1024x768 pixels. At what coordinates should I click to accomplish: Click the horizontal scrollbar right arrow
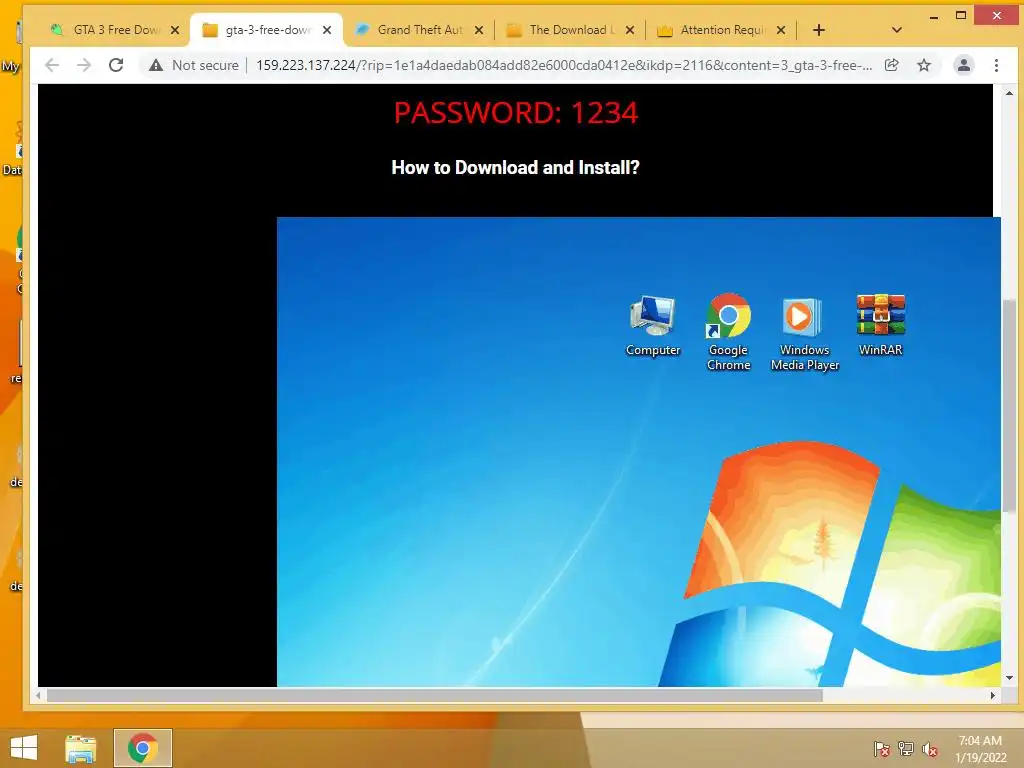[x=993, y=696]
